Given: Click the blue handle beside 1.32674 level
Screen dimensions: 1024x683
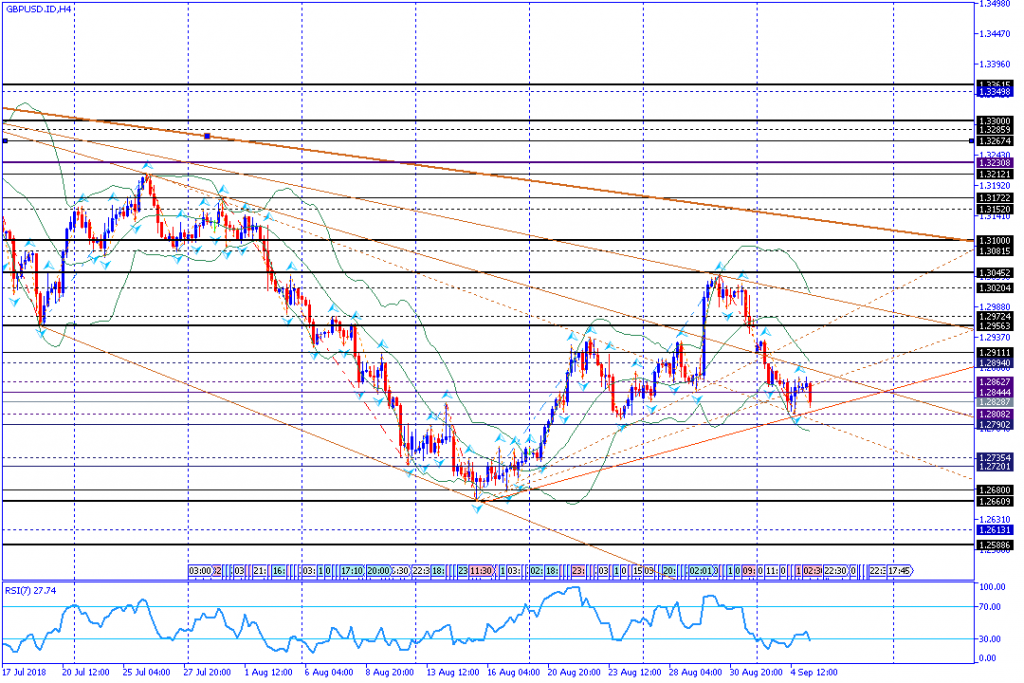Looking at the screenshot, I should [x=971, y=141].
